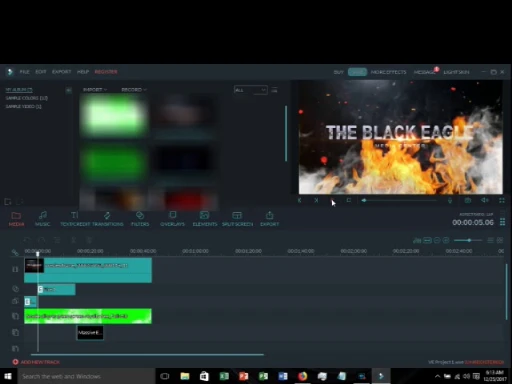Open the Music library tab

(x=43, y=219)
